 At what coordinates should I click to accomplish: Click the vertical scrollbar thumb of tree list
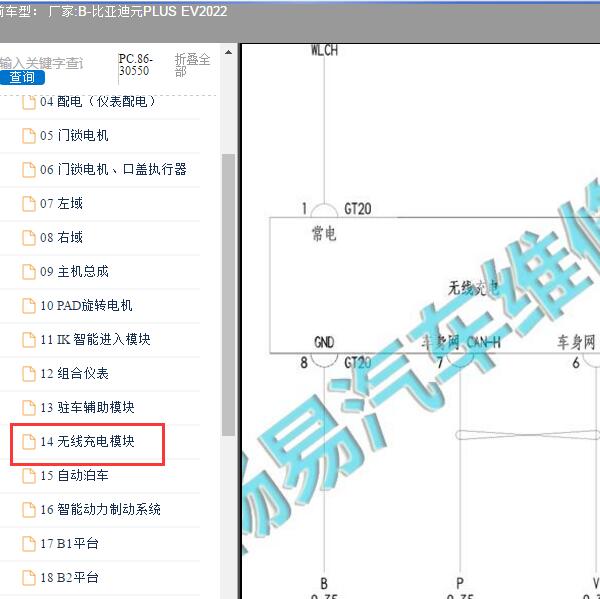coord(228,294)
